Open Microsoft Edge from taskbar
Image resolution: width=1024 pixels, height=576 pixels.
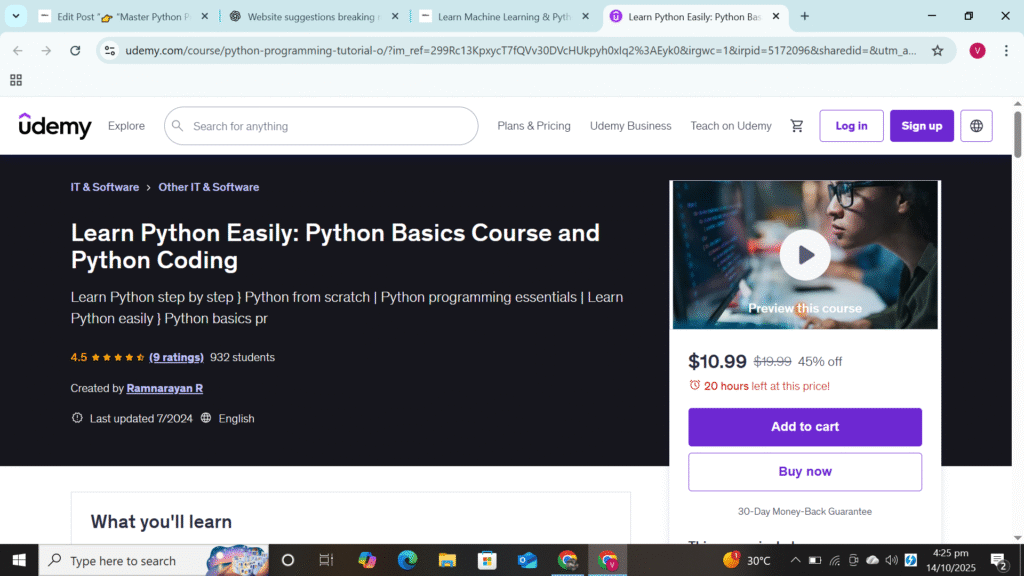click(x=407, y=560)
